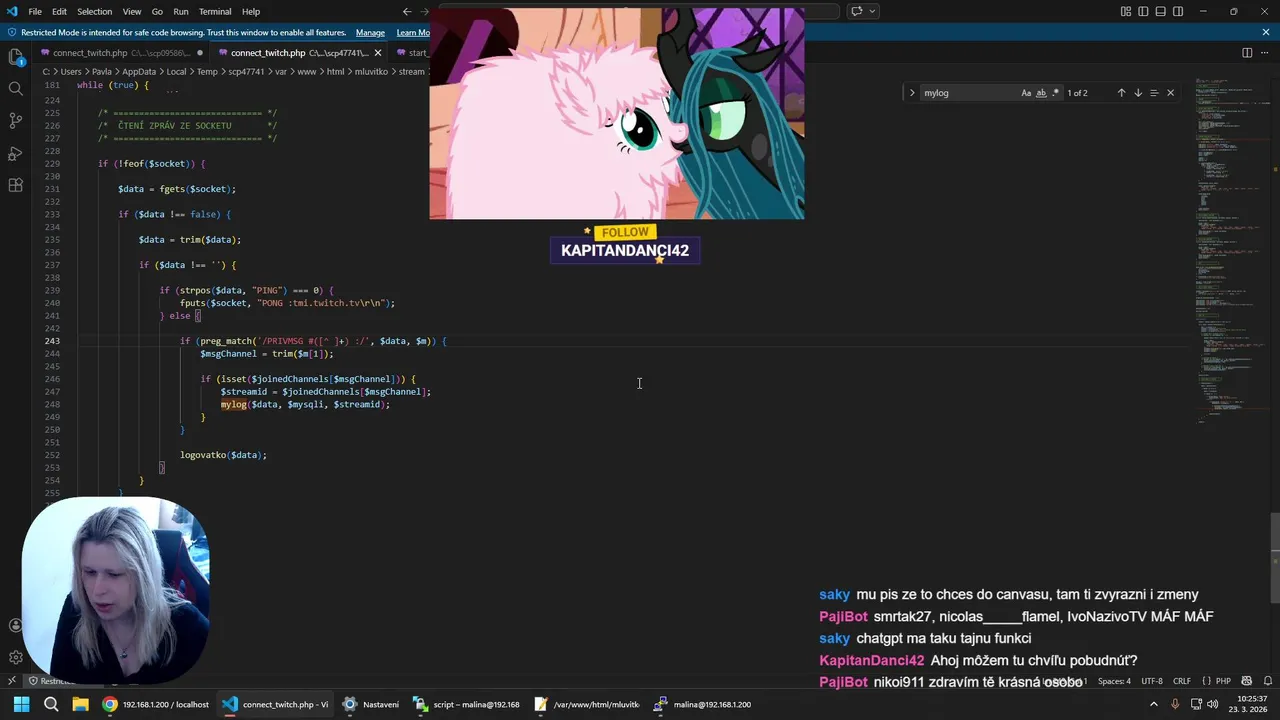Open the Edit menu

[x=59, y=11]
